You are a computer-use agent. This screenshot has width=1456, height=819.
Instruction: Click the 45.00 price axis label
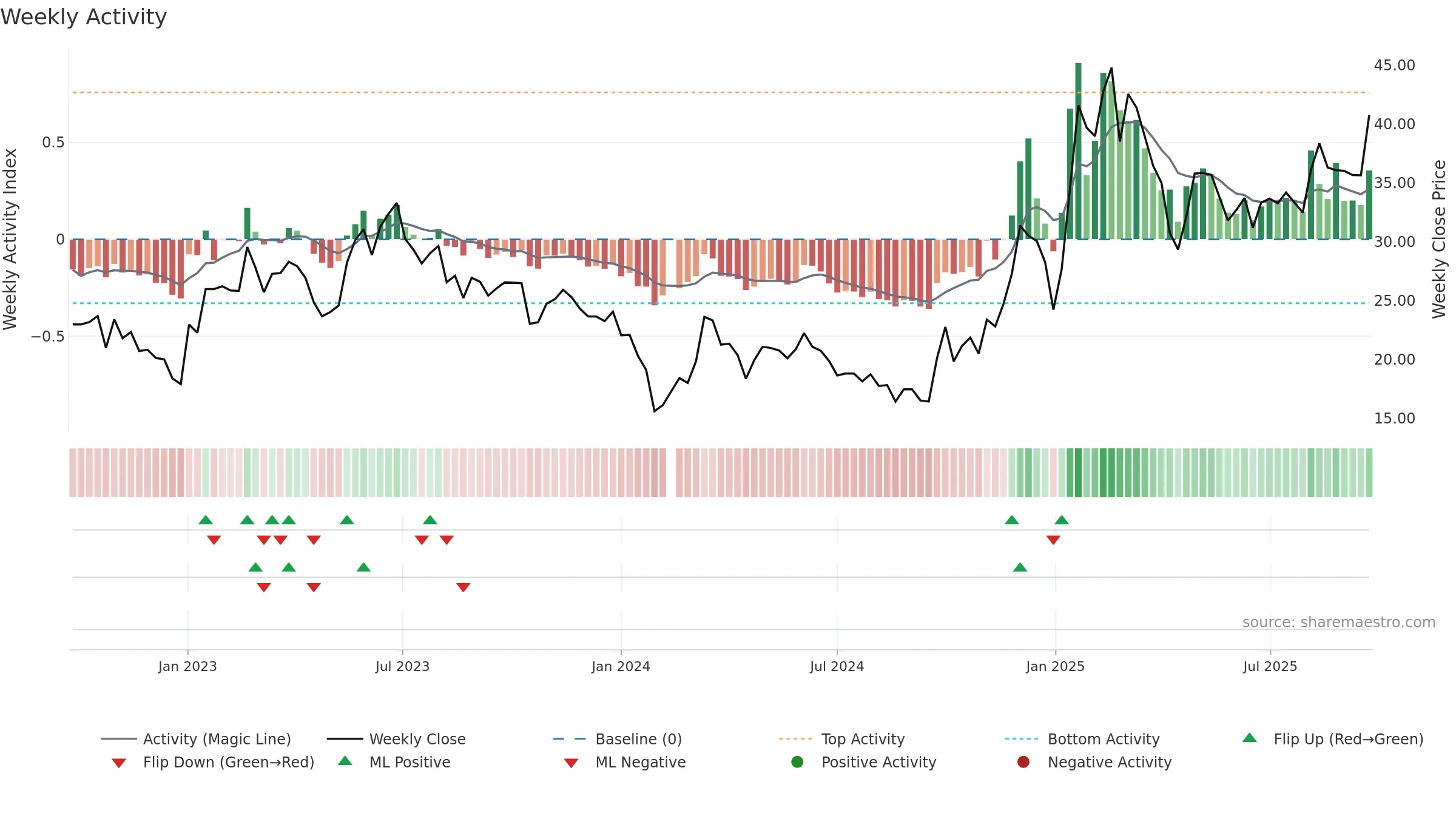pos(1394,65)
